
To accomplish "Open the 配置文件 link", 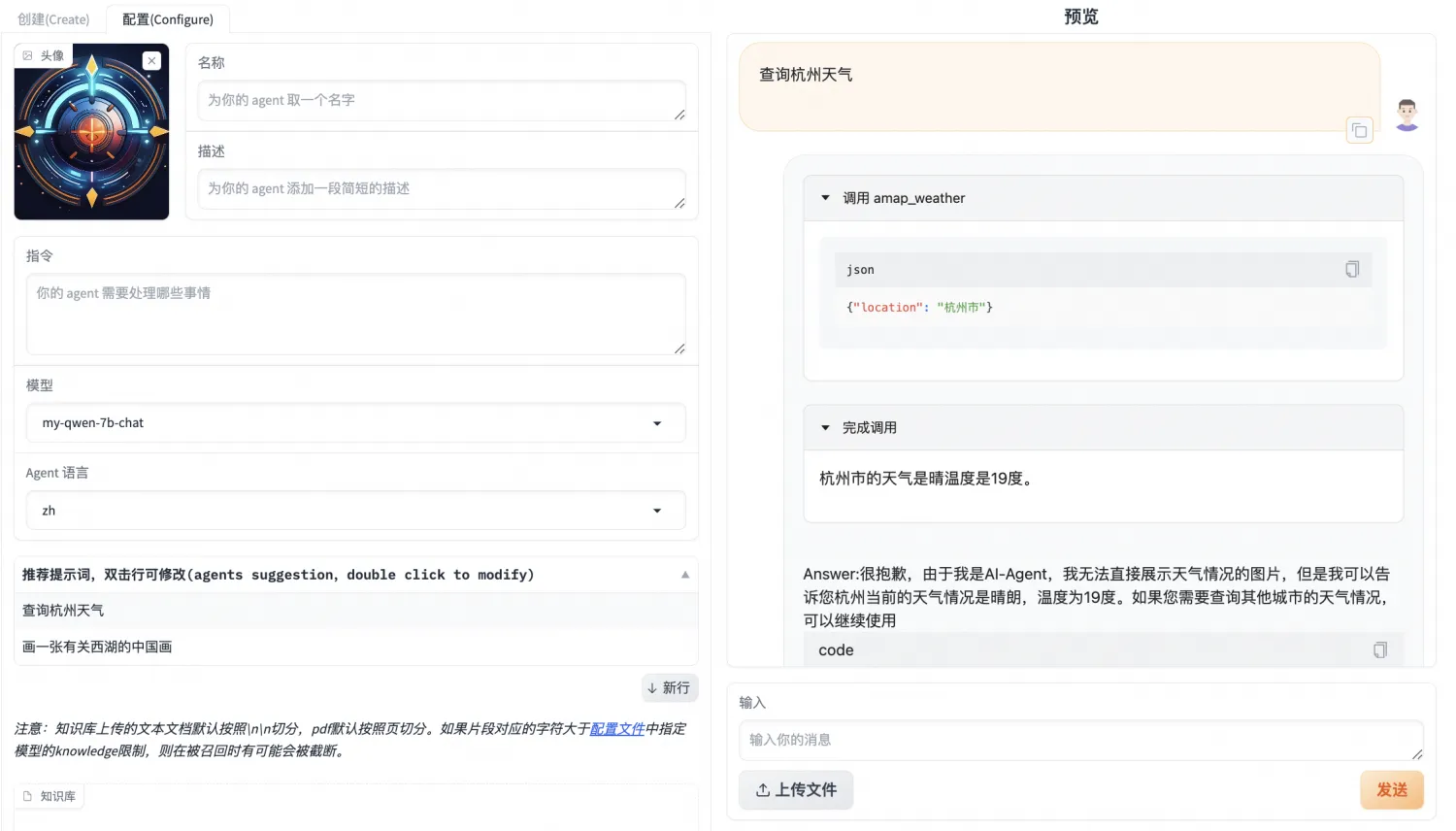I will [618, 729].
